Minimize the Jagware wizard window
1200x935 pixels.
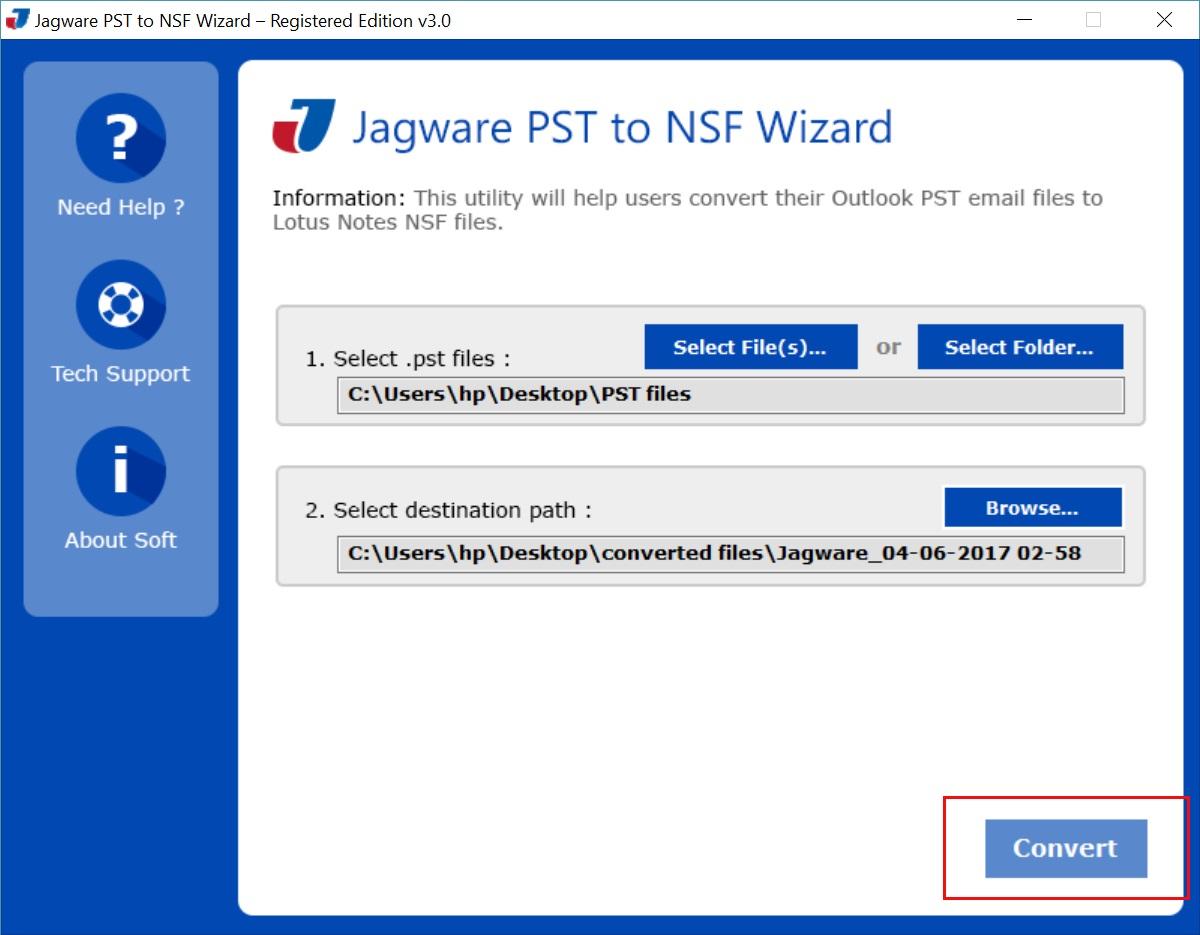click(1023, 19)
